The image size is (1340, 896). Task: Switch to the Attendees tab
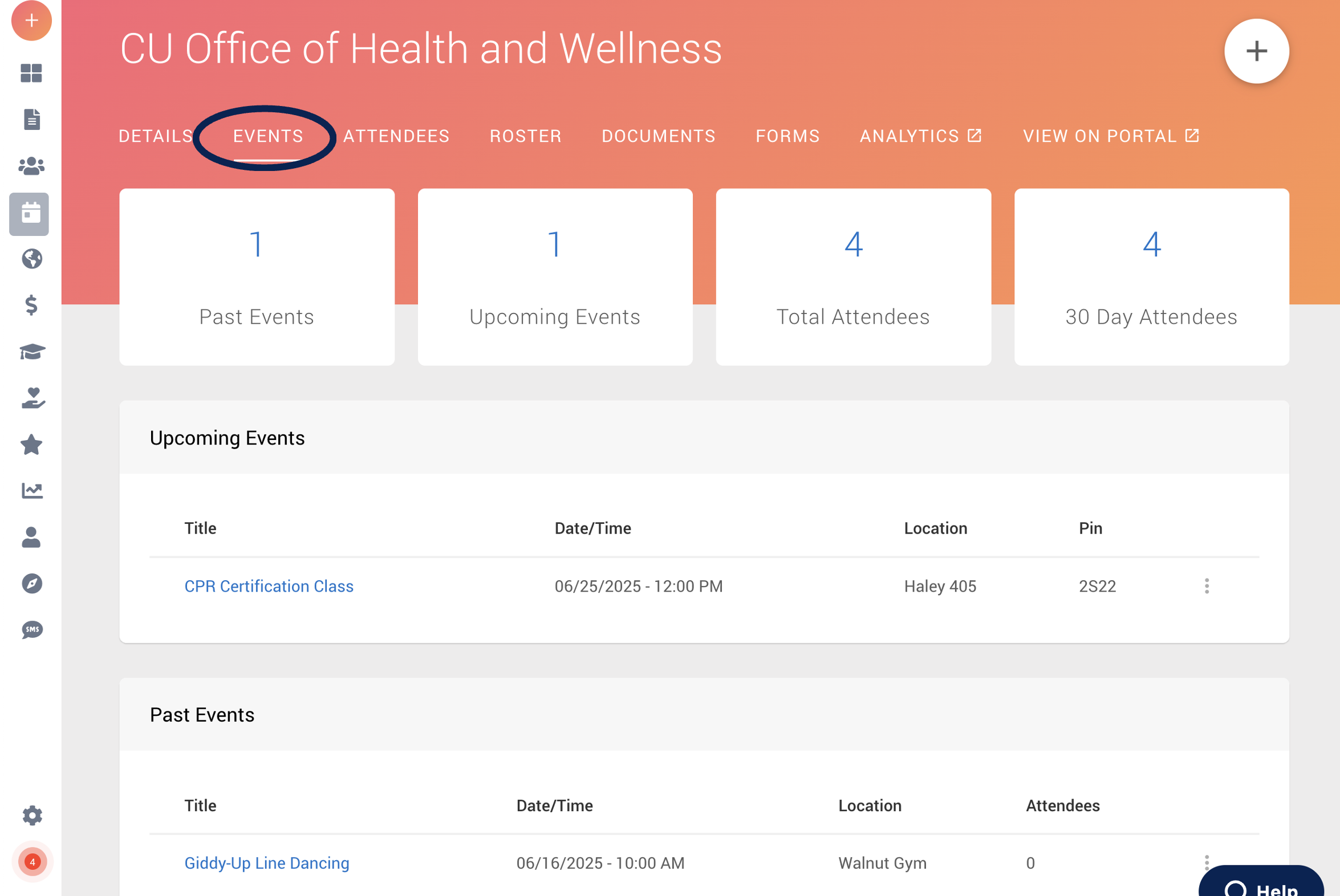coord(396,136)
